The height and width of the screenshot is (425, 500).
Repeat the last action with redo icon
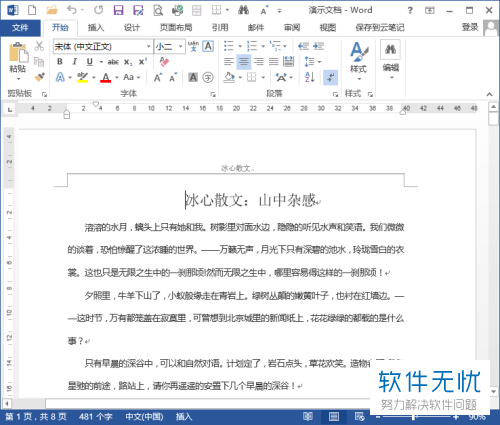coord(98,10)
